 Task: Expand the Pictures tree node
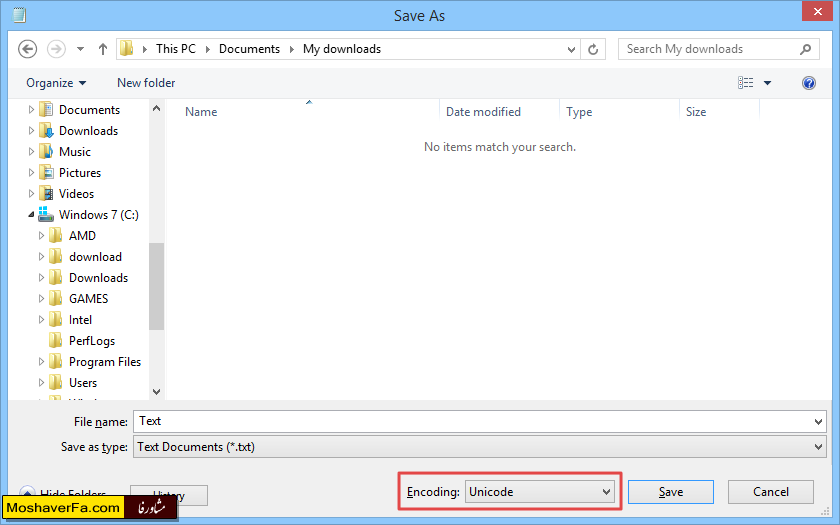pos(31,172)
